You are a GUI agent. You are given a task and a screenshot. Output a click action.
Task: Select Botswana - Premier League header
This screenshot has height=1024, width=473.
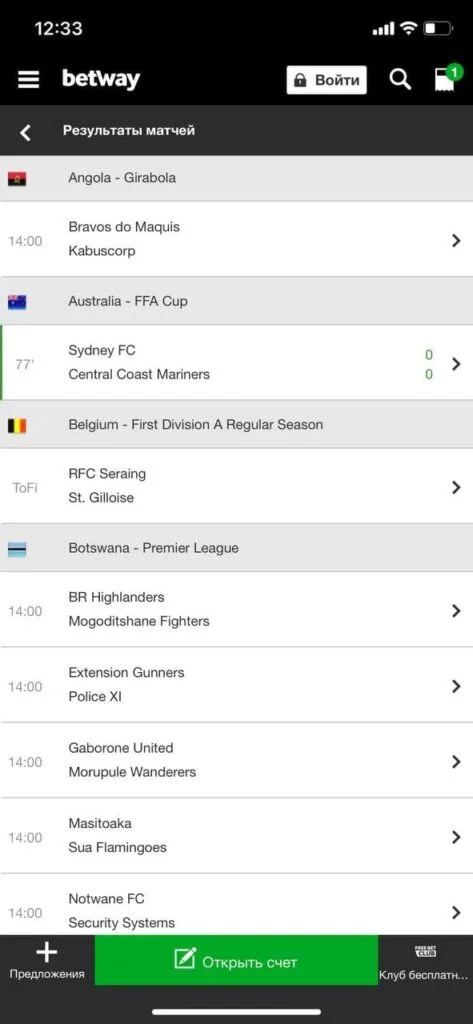[236, 548]
